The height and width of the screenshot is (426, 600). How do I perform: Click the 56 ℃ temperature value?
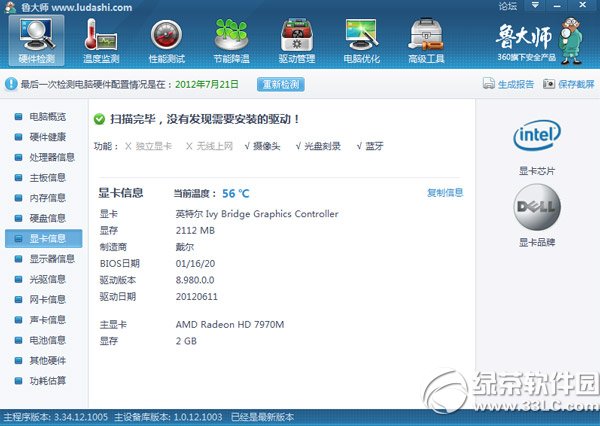click(236, 194)
